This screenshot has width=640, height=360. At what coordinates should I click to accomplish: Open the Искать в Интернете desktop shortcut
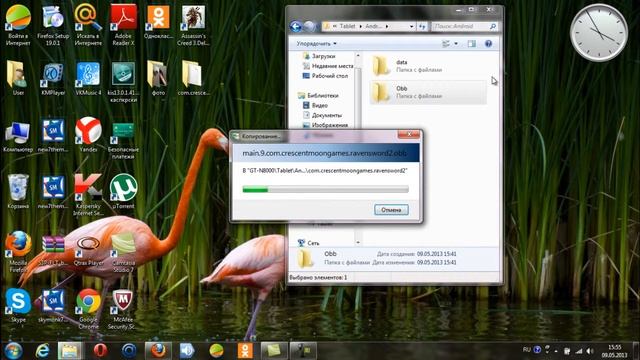tap(88, 25)
